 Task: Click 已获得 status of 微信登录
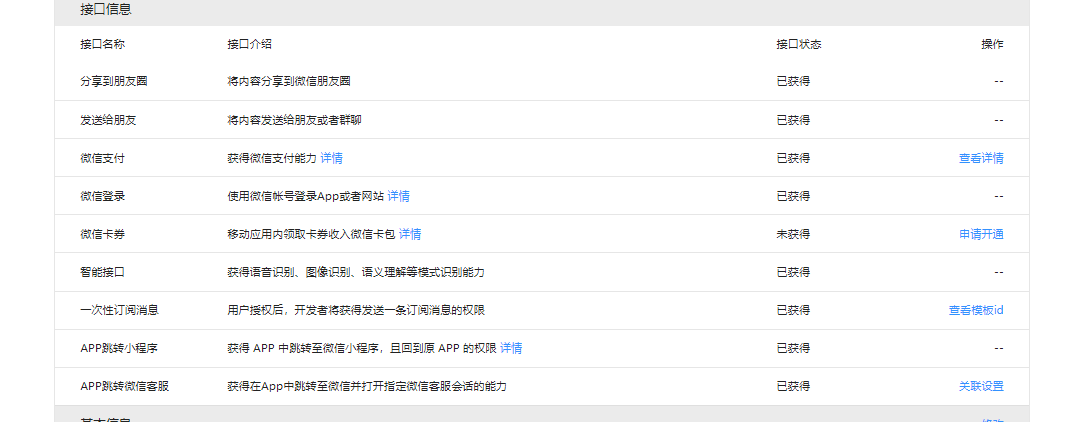coord(793,196)
